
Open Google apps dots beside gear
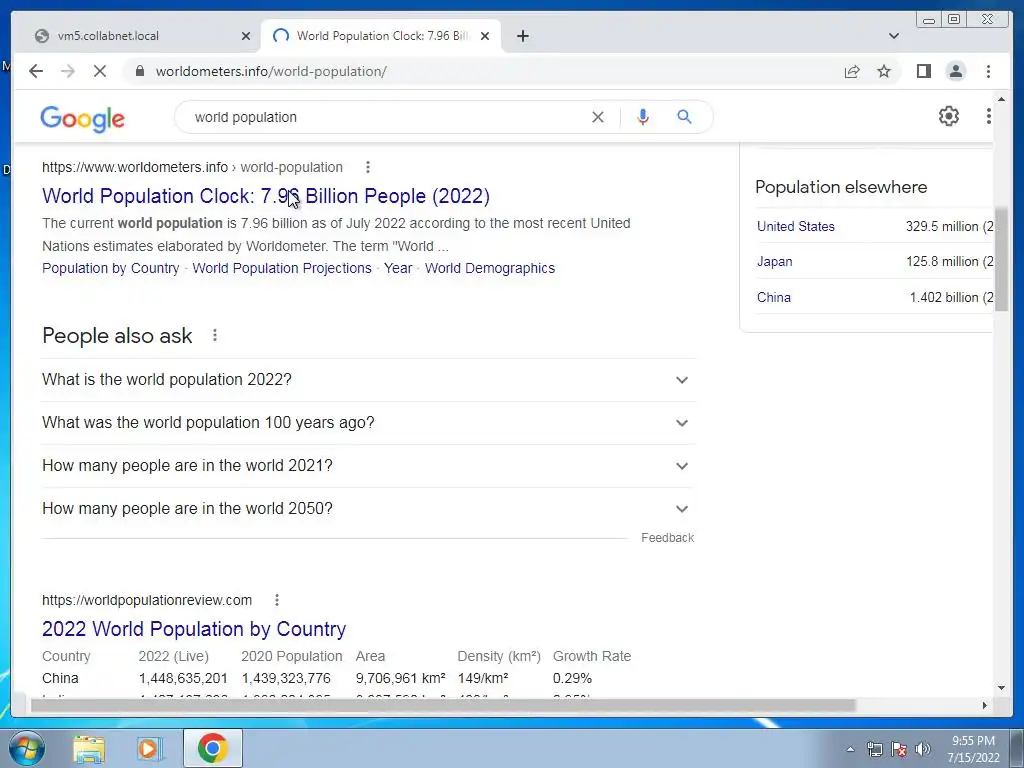pos(988,116)
